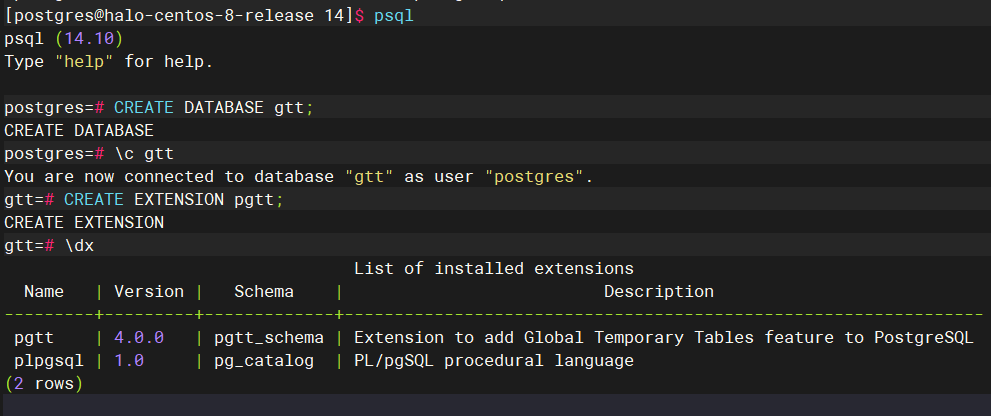Click the pgtt_schema cell
This screenshot has width=991, height=416.
pos(269,338)
